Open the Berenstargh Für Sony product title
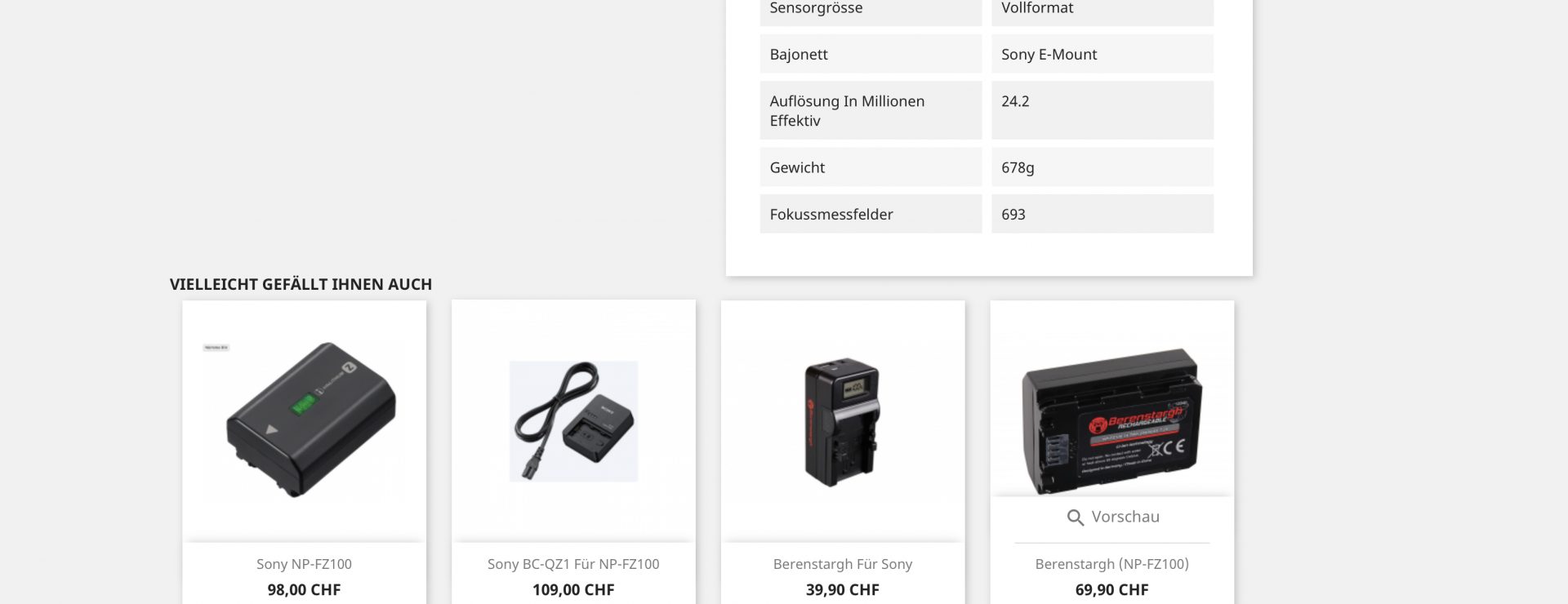The image size is (1568, 604). pos(843,564)
